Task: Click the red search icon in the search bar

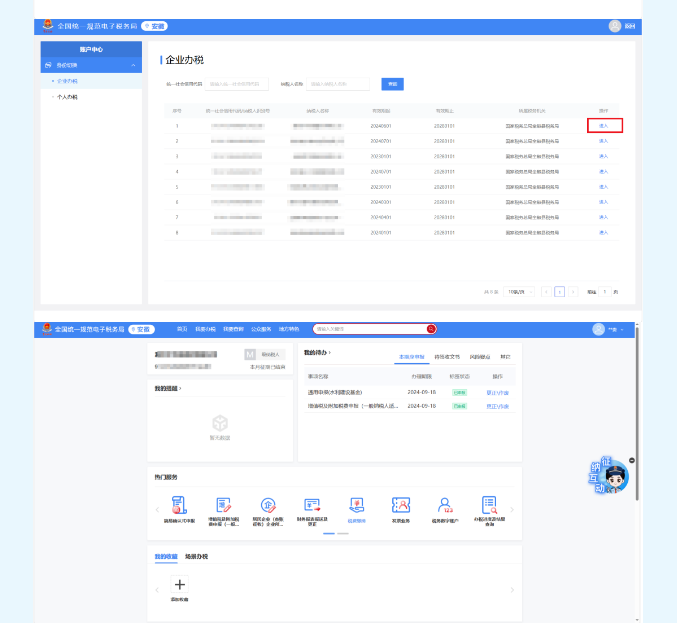Action: pyautogui.click(x=431, y=329)
